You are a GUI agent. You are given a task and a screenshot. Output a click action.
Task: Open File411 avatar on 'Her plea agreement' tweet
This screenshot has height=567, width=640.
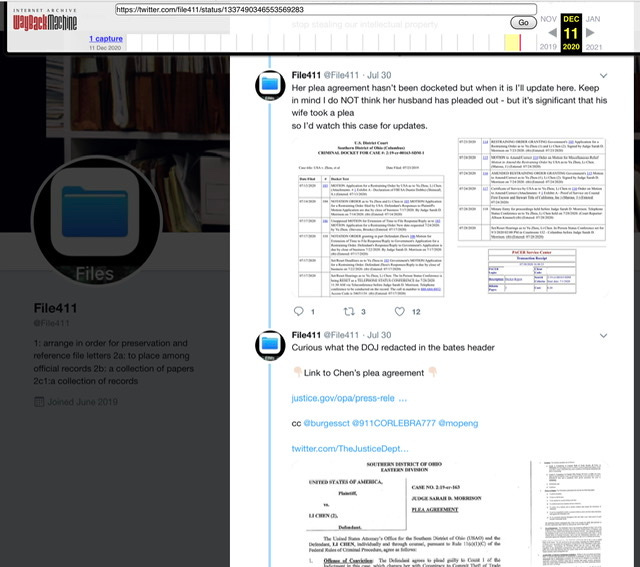270,85
